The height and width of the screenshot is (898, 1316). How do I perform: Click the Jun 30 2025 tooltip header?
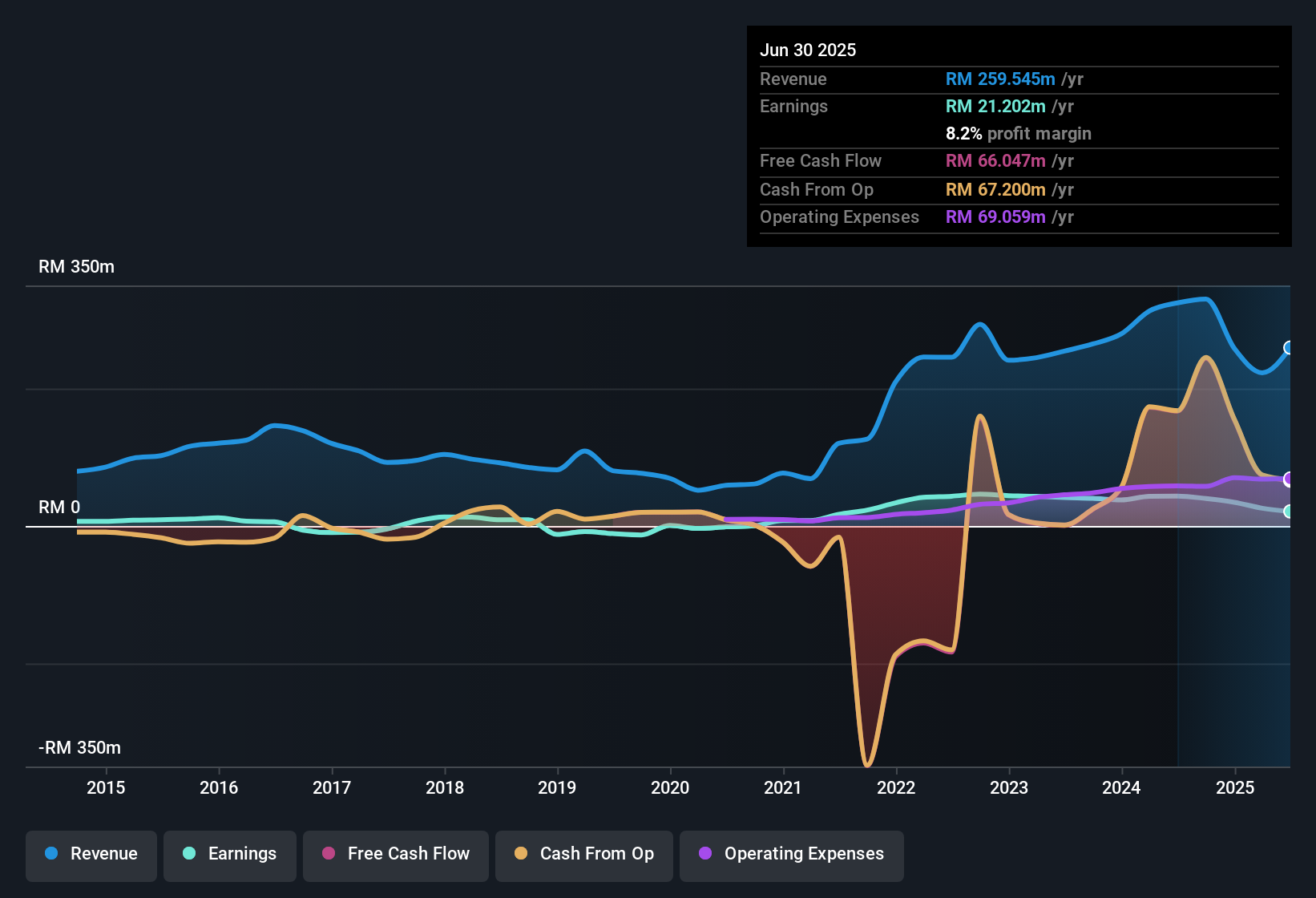click(808, 50)
